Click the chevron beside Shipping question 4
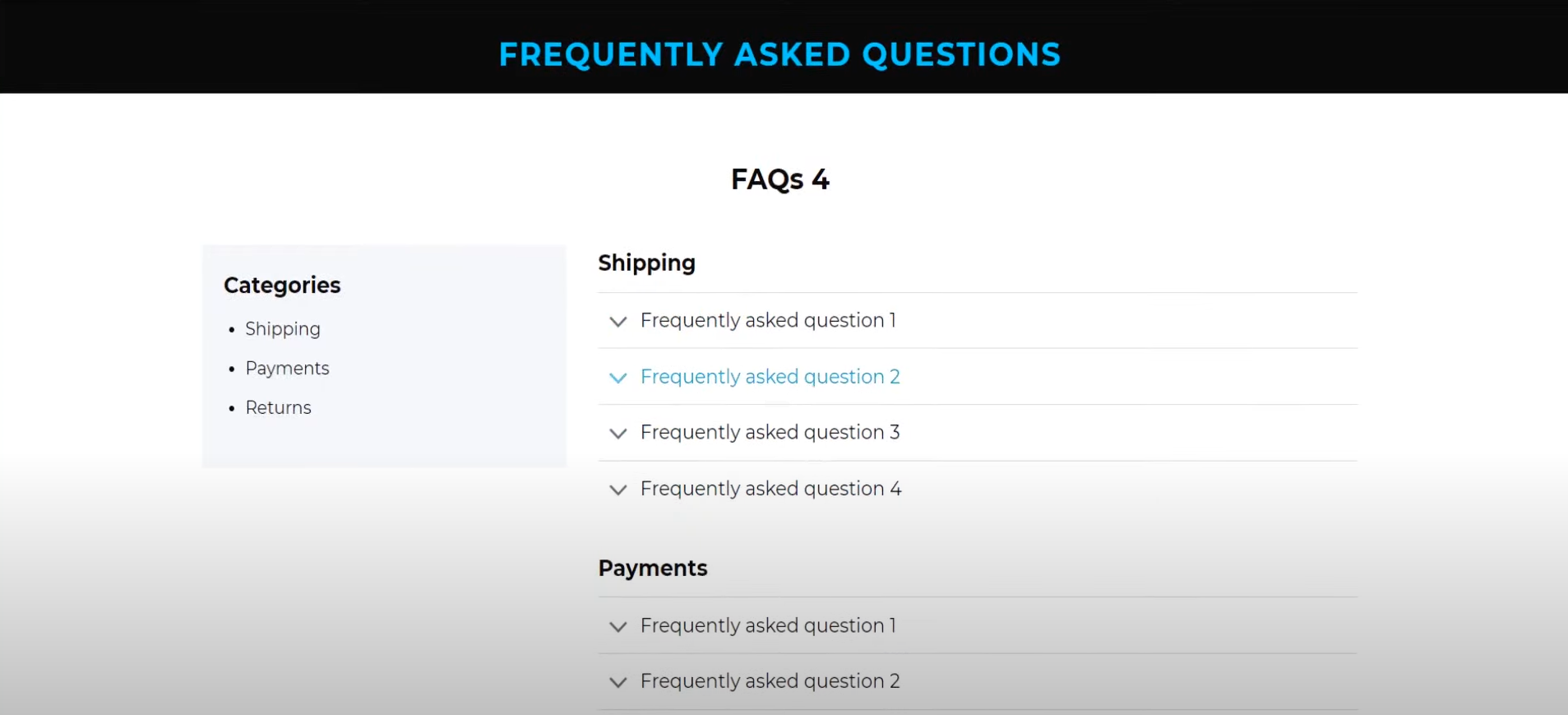Viewport: 1568px width, 715px height. pyautogui.click(x=618, y=490)
